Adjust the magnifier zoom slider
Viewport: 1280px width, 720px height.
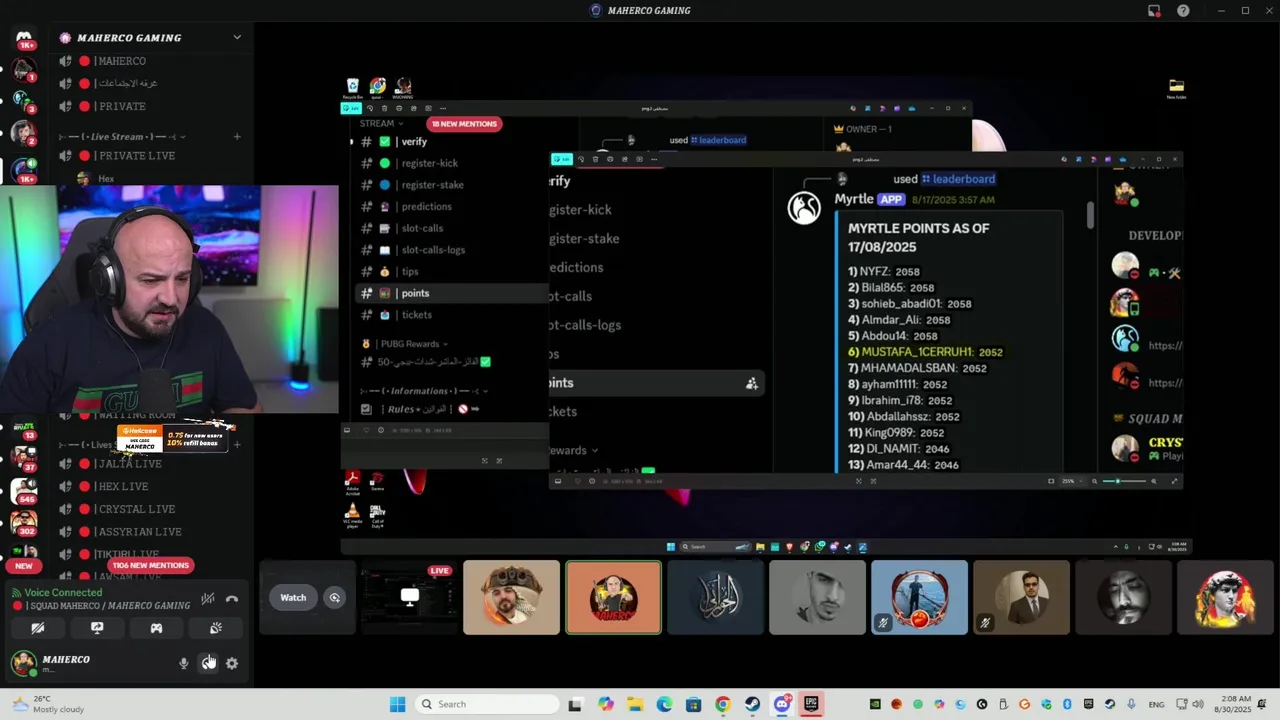[x=1124, y=481]
